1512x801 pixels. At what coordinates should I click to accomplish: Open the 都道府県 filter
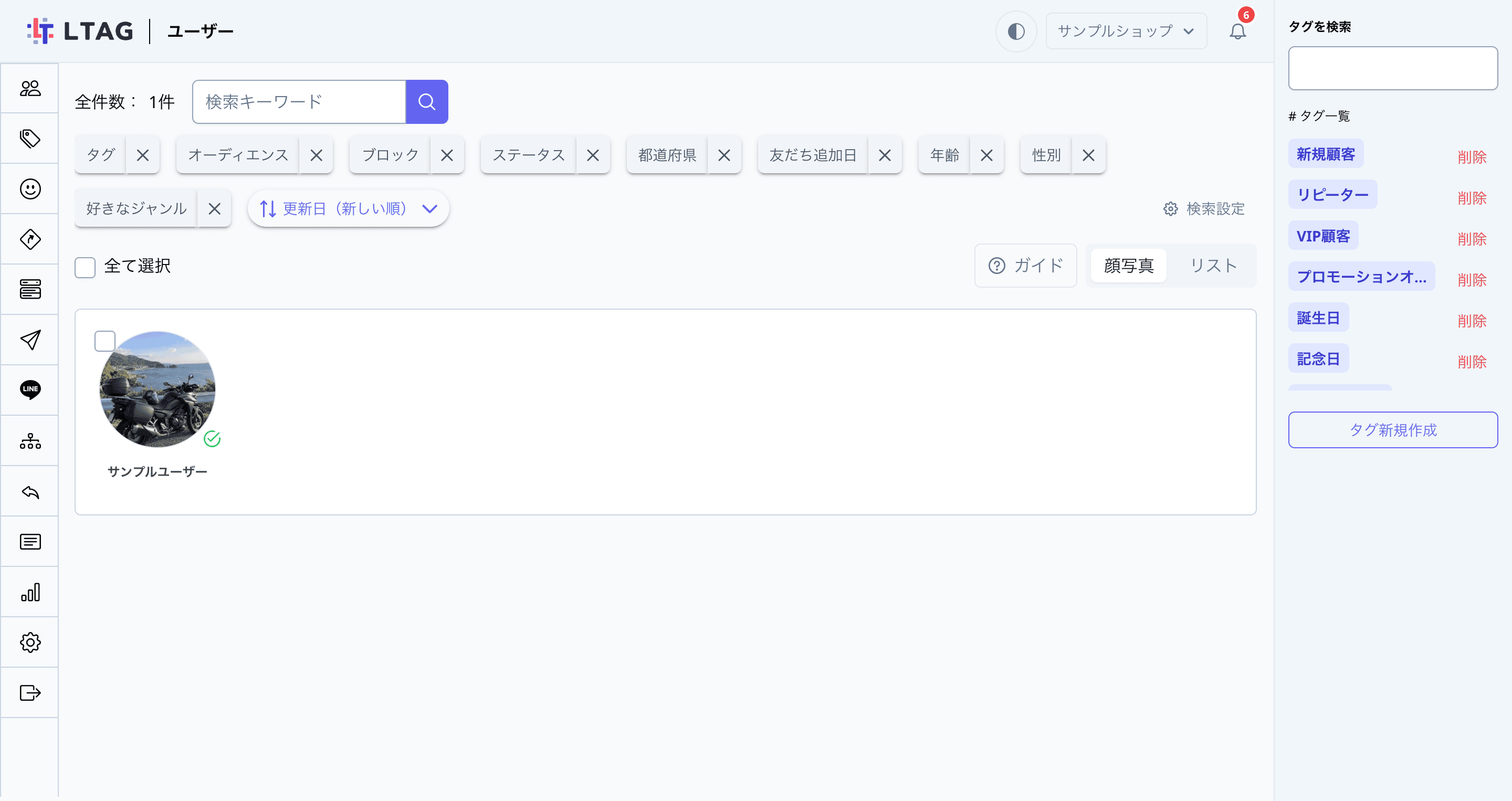(x=667, y=155)
